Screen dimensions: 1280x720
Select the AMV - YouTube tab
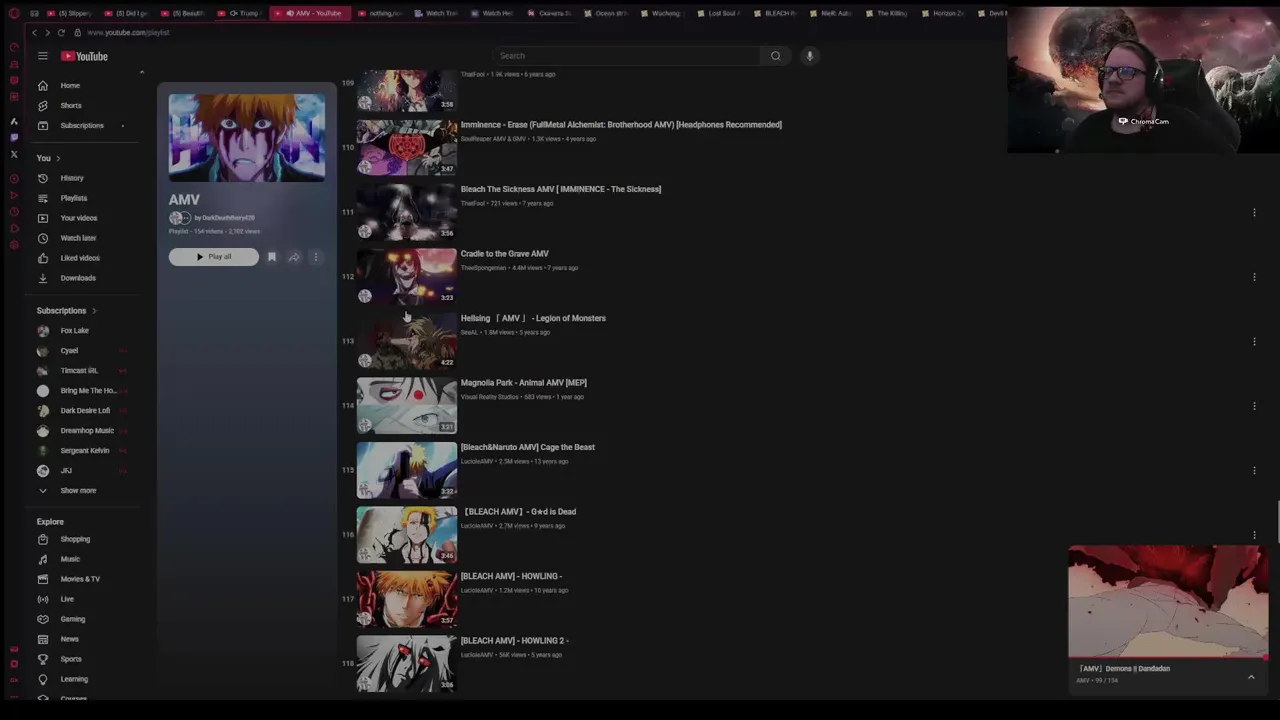click(x=312, y=13)
